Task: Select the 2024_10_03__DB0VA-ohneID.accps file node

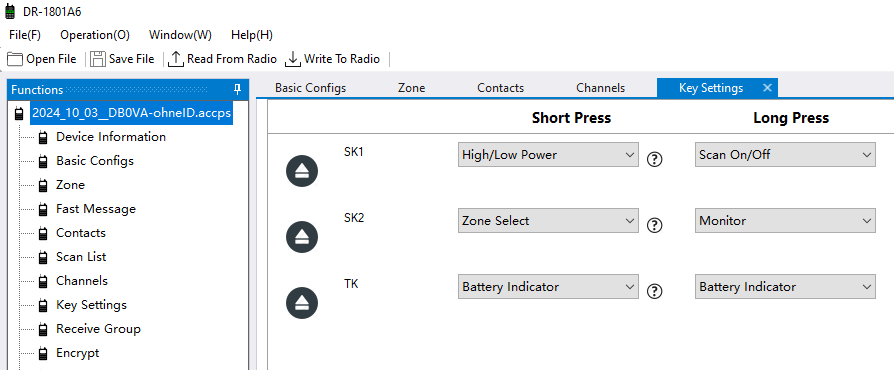Action: click(131, 113)
